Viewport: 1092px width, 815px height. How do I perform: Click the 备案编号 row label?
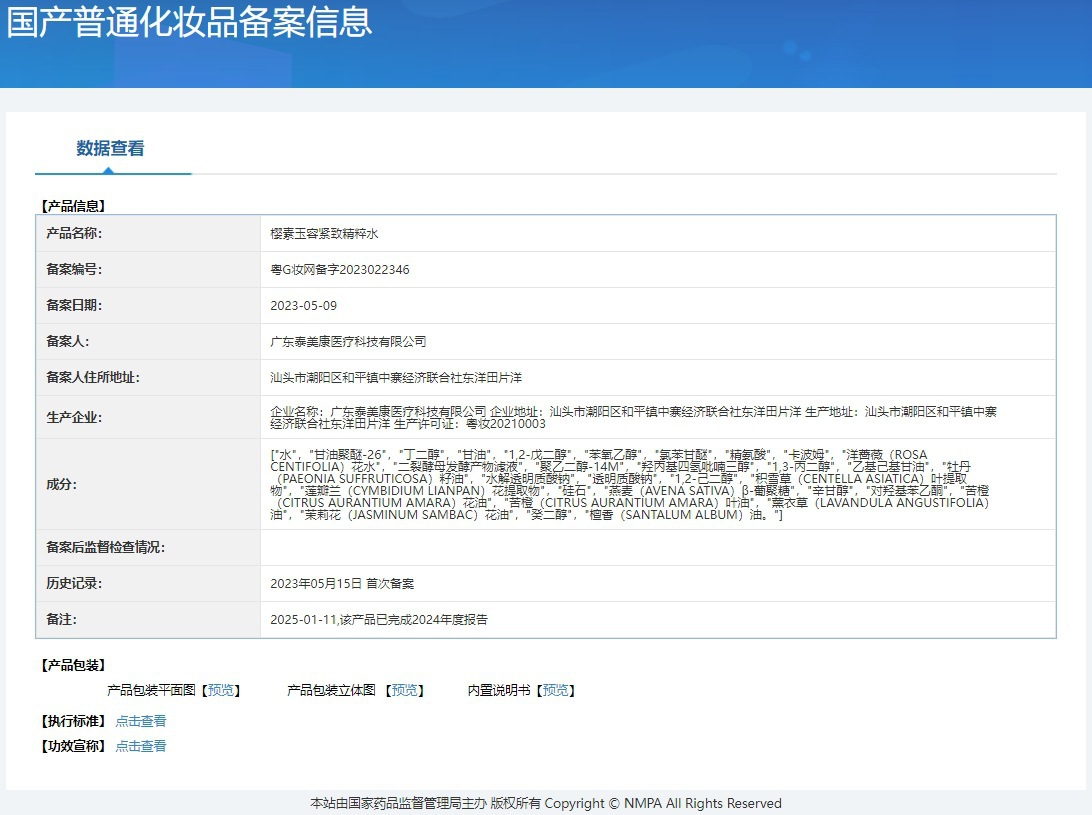(74, 270)
